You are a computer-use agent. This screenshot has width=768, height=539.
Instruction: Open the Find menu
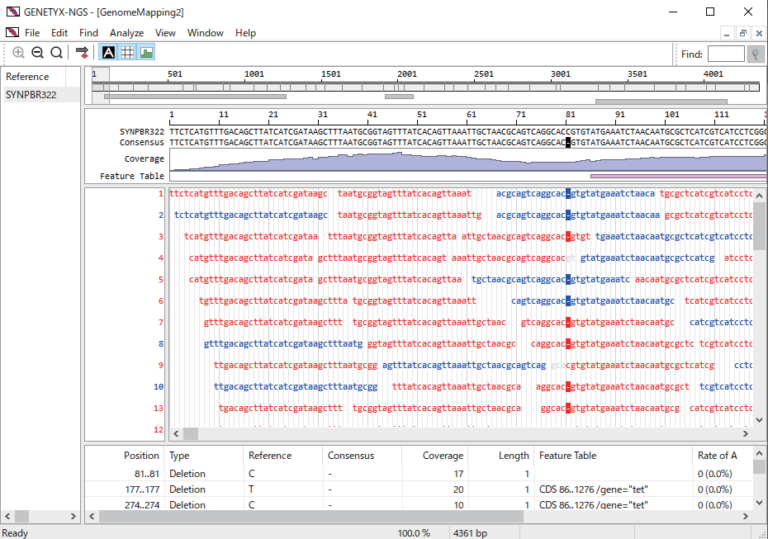88,33
